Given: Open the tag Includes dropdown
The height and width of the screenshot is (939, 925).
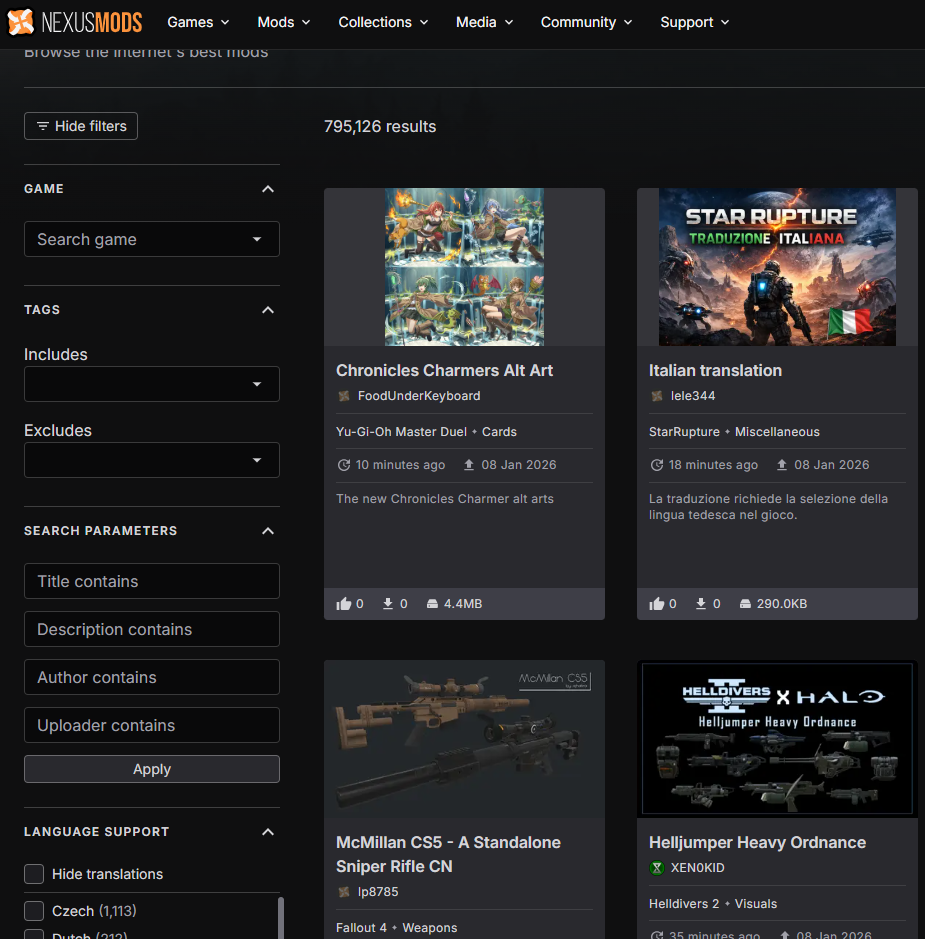Looking at the screenshot, I should (151, 384).
